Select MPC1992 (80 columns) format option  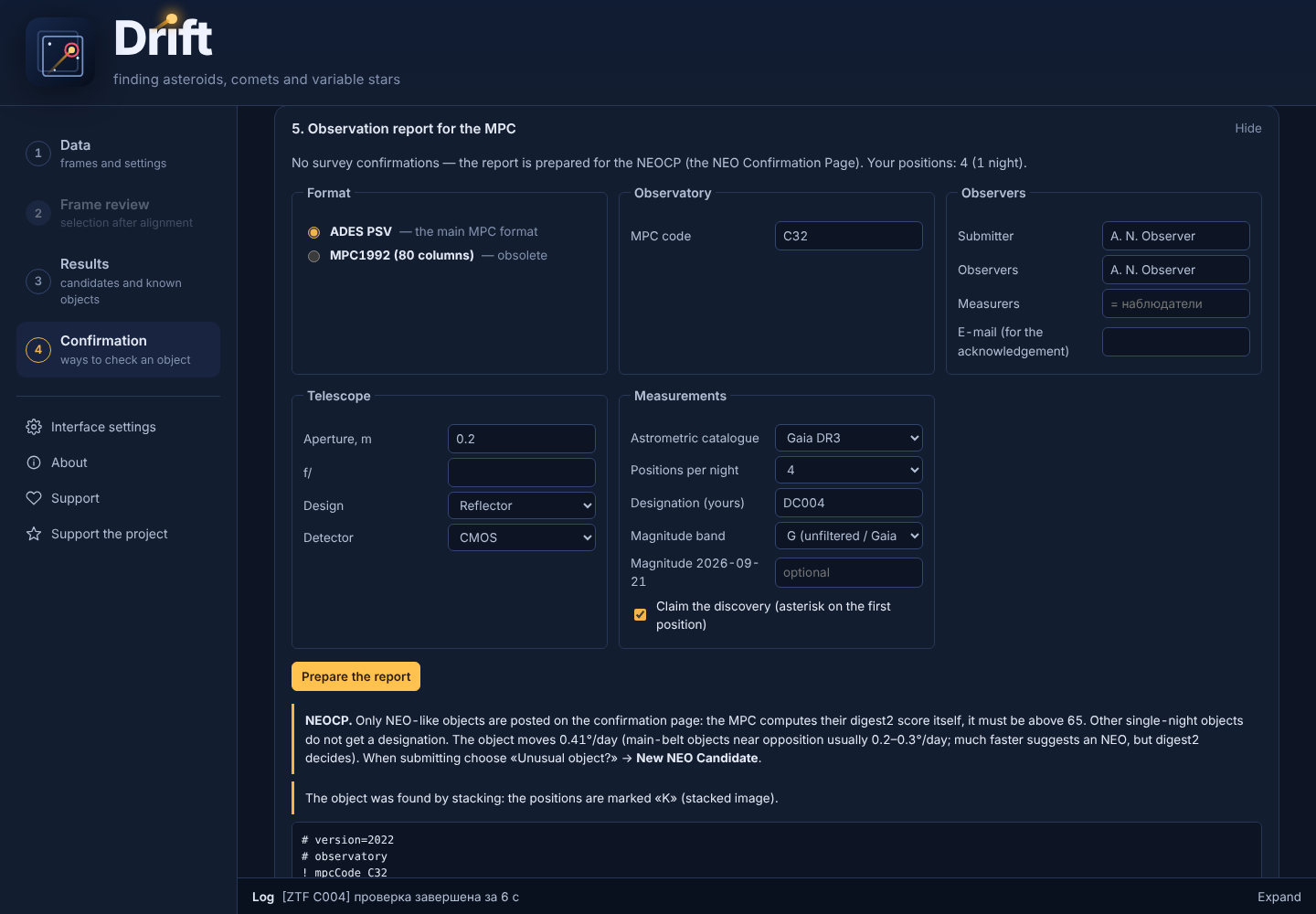click(x=313, y=256)
